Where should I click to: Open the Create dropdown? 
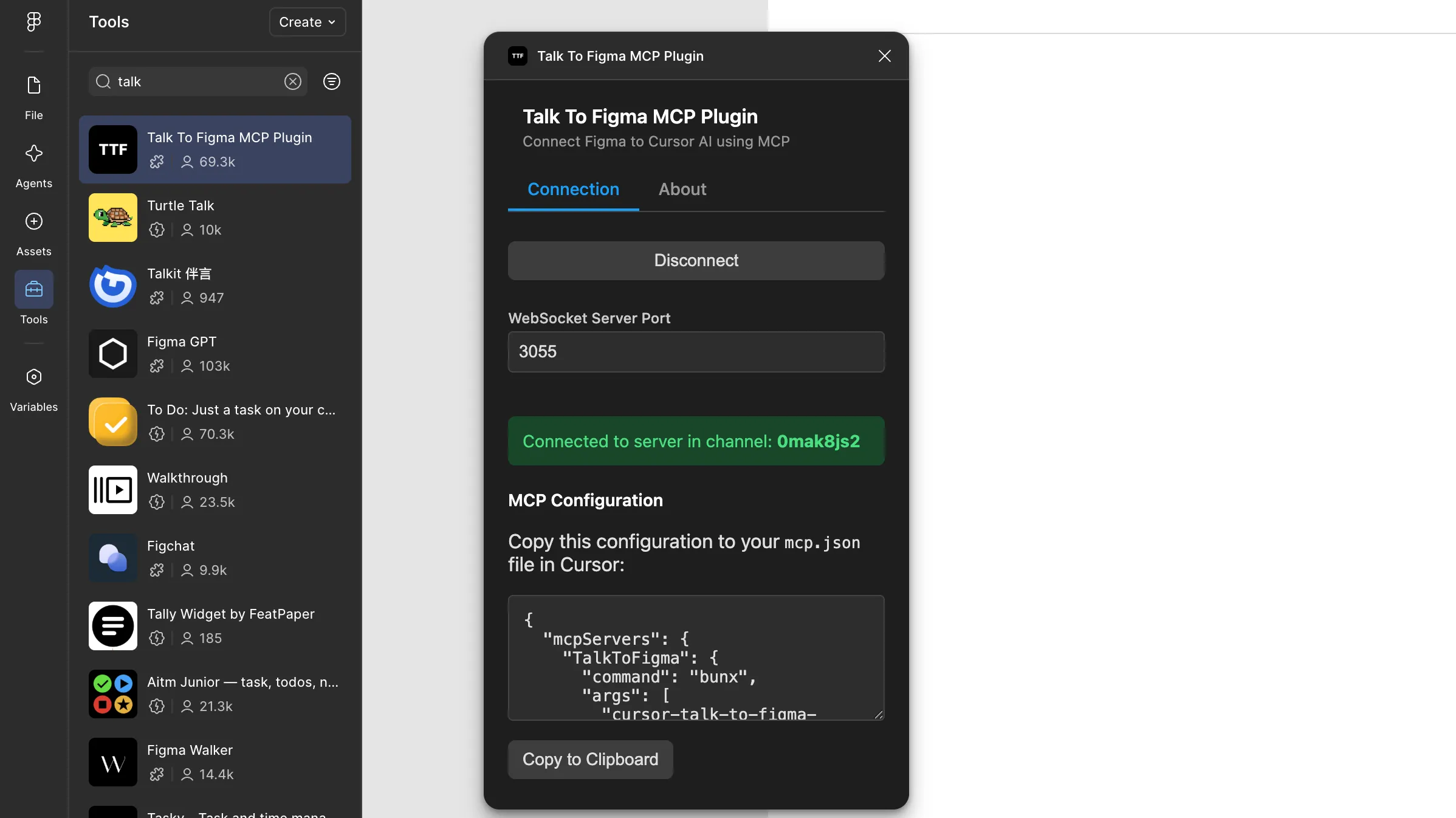pyautogui.click(x=307, y=22)
